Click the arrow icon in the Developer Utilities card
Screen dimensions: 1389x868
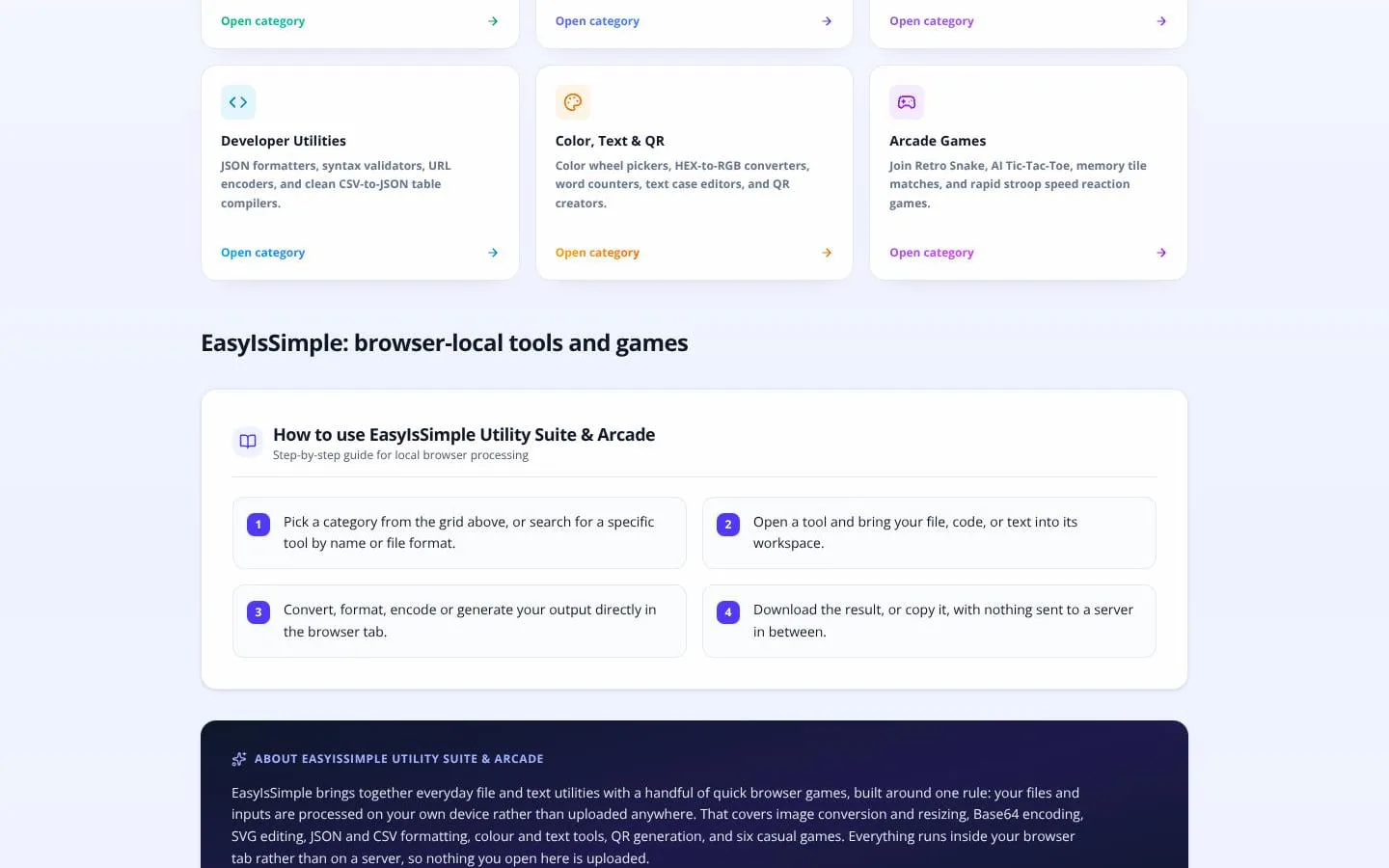(x=493, y=253)
